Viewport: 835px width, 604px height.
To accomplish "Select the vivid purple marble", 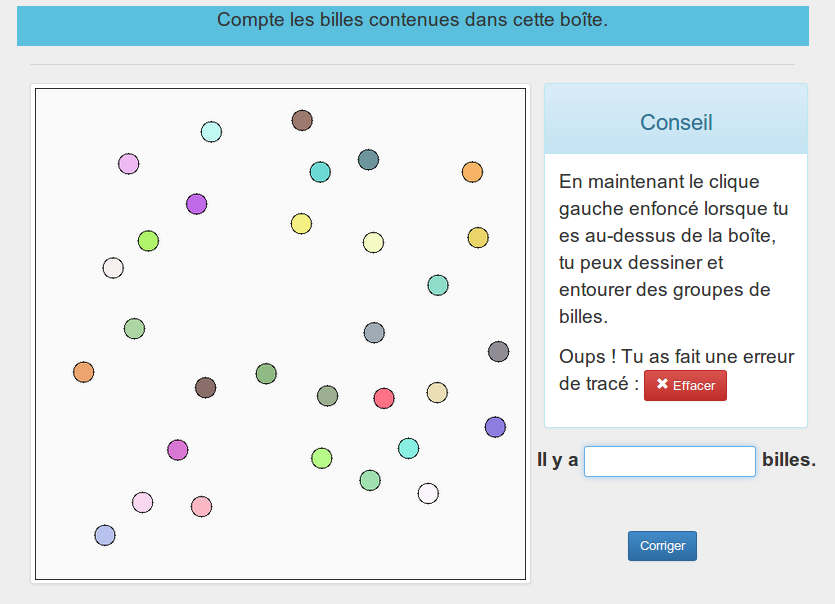I will click(x=196, y=204).
